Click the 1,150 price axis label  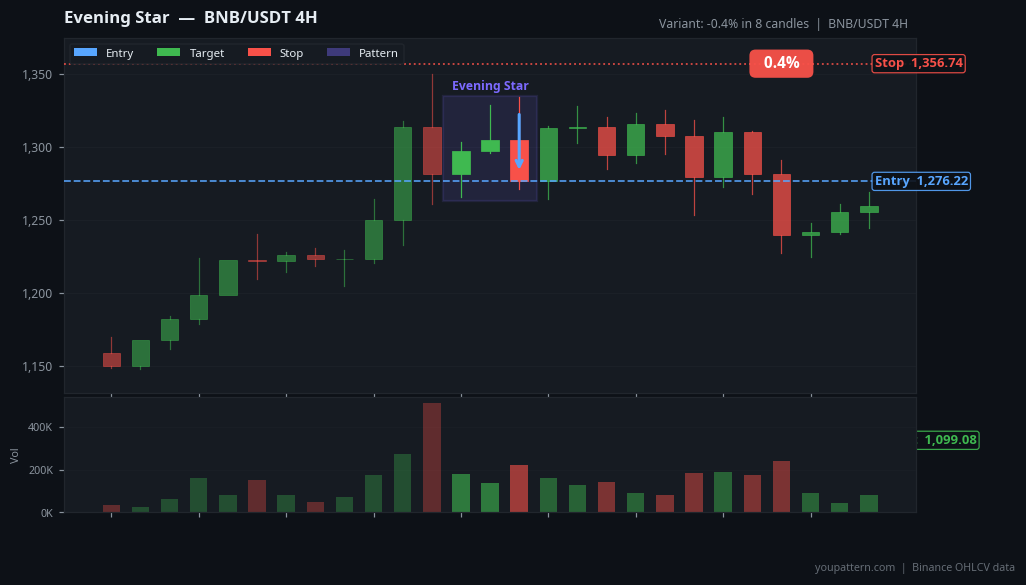coord(37,366)
